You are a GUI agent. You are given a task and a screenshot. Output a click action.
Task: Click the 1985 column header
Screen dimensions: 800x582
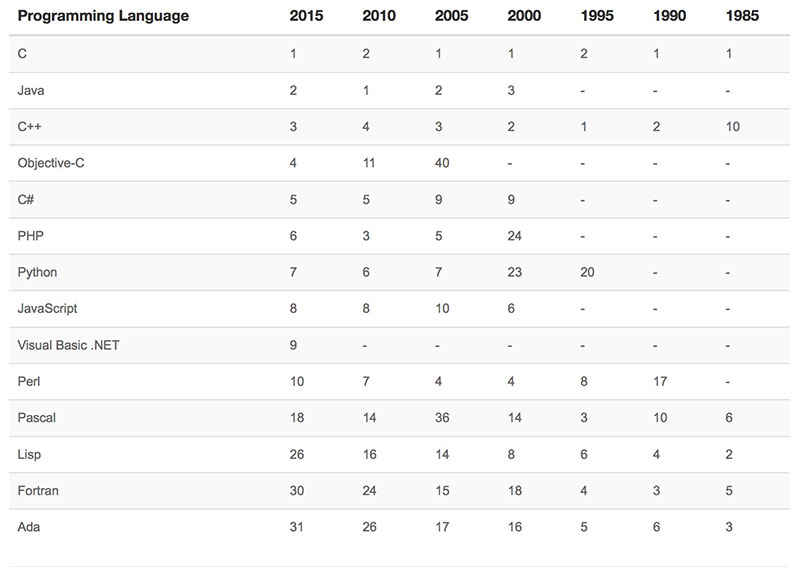pyautogui.click(x=743, y=16)
